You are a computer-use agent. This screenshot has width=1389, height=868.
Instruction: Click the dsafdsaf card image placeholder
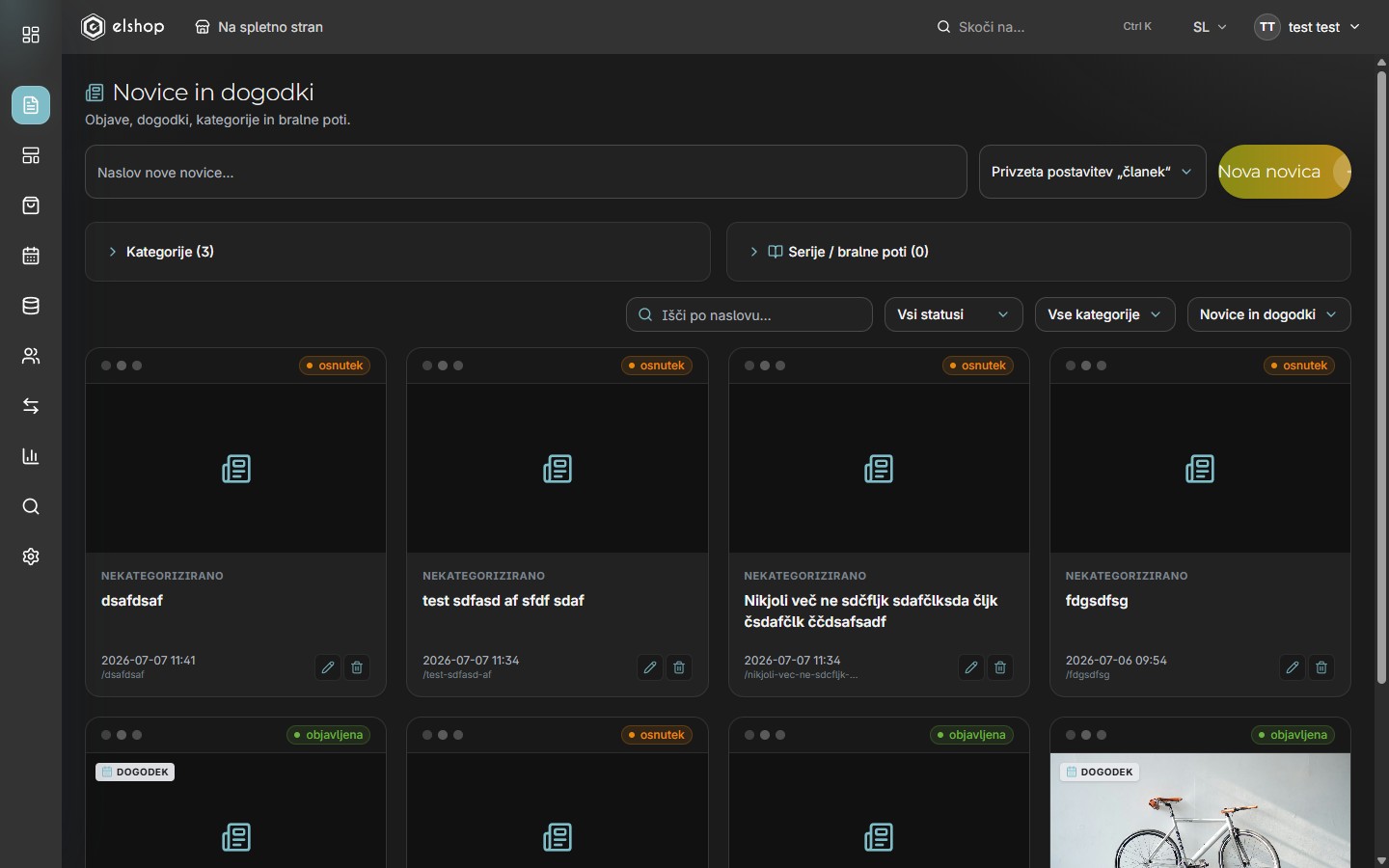[x=235, y=469]
